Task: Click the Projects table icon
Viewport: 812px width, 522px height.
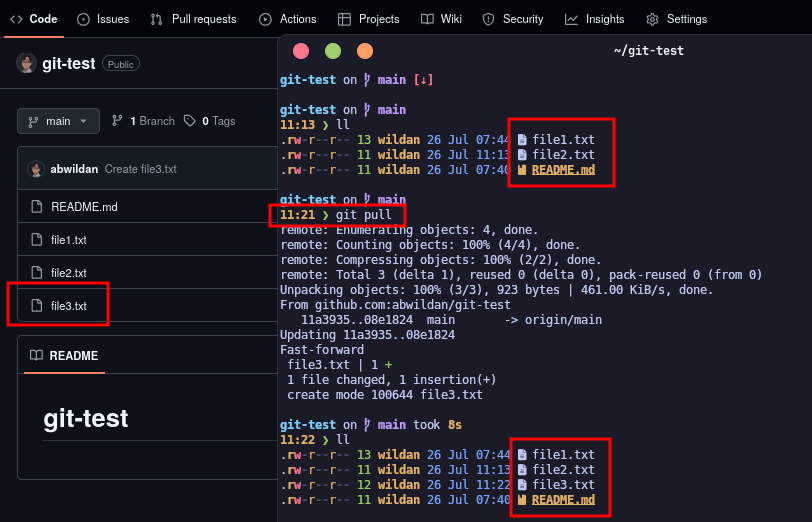Action: click(x=344, y=20)
